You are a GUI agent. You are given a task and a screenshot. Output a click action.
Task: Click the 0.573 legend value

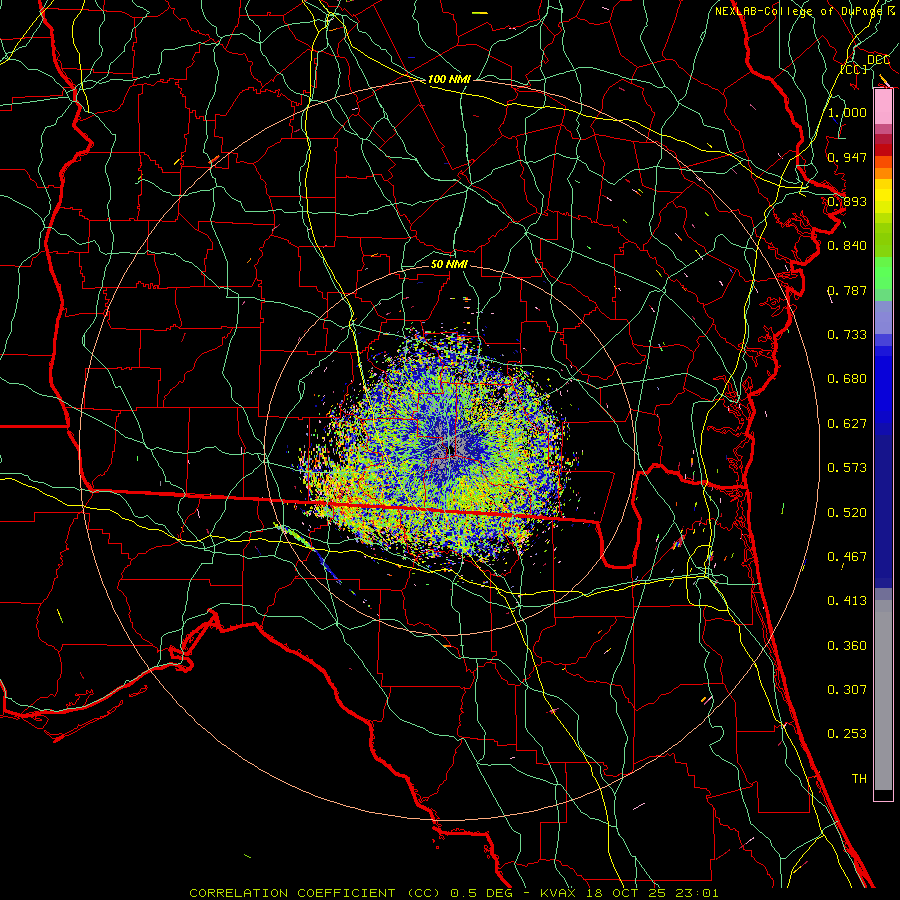[847, 468]
